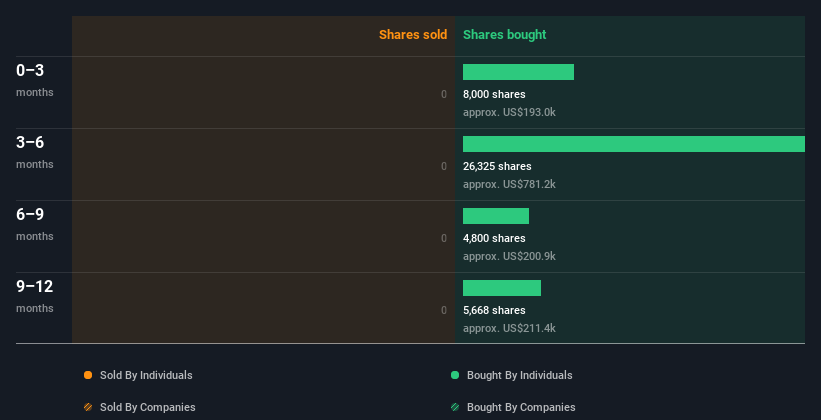Click the 6–9 months row label

35,224
